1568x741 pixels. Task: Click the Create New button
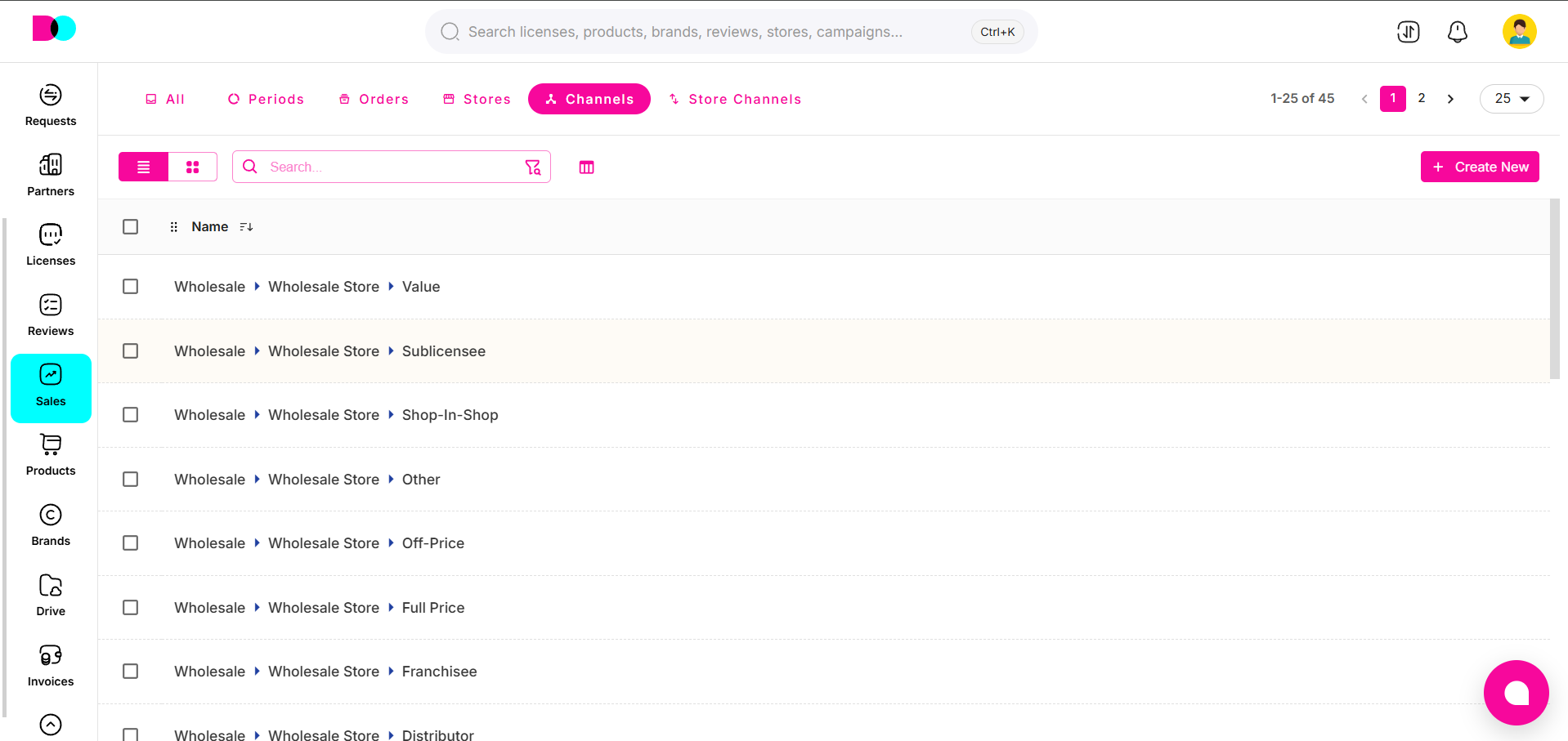point(1480,167)
